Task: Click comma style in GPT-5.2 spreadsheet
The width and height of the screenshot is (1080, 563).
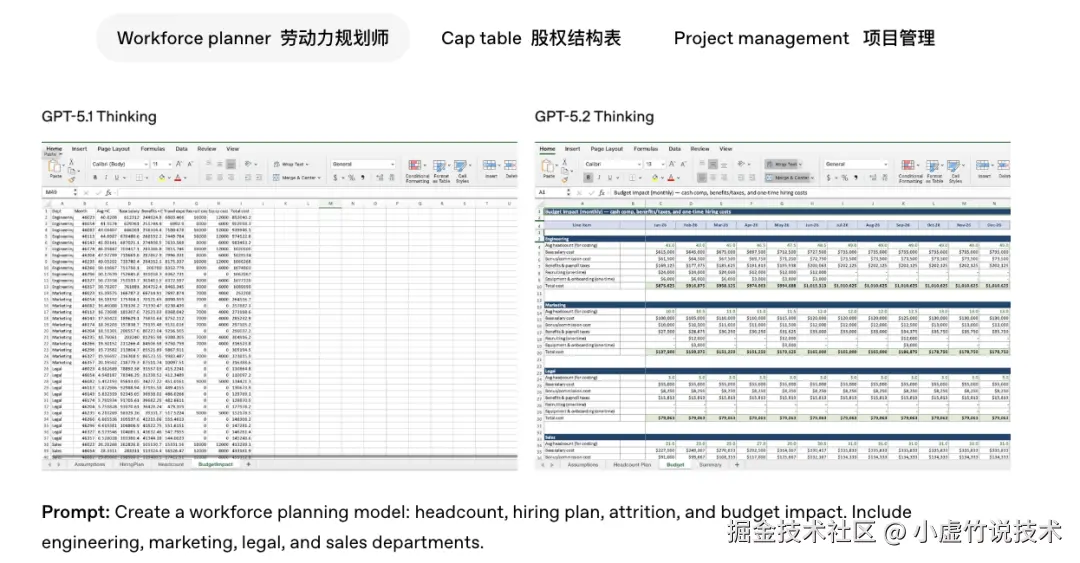Action: click(855, 178)
